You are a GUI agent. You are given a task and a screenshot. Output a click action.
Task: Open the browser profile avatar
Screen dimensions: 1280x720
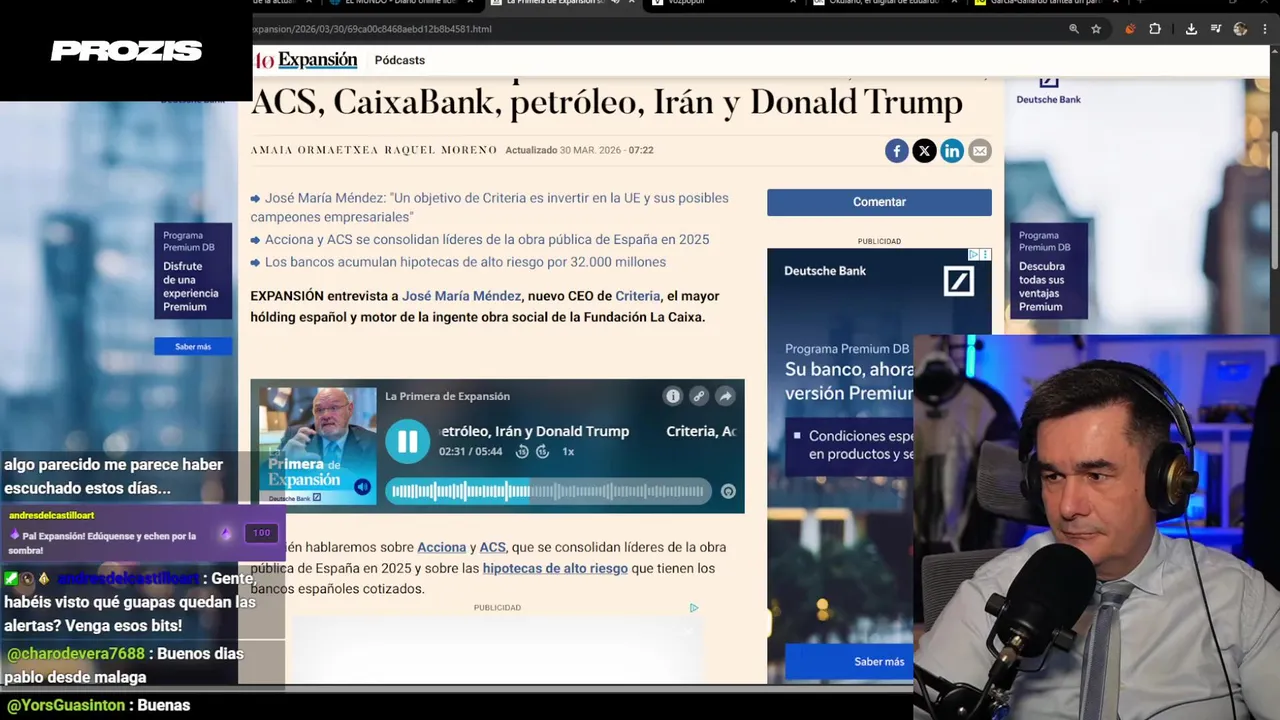click(1240, 29)
